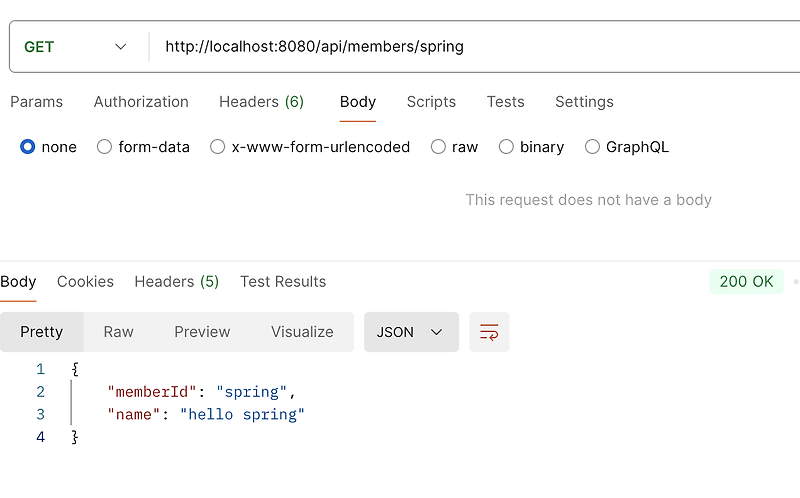Image resolution: width=800 pixels, height=498 pixels.
Task: Toggle word wrap icon in response toolbar
Action: click(489, 332)
